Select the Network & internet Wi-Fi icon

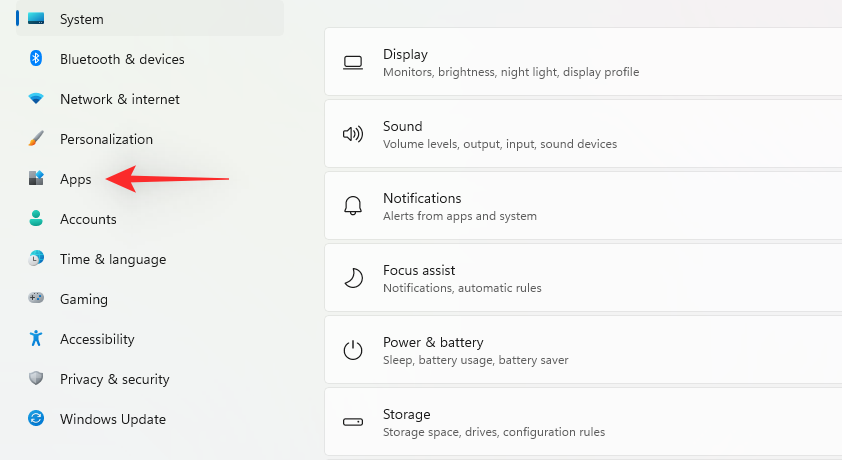tap(36, 99)
